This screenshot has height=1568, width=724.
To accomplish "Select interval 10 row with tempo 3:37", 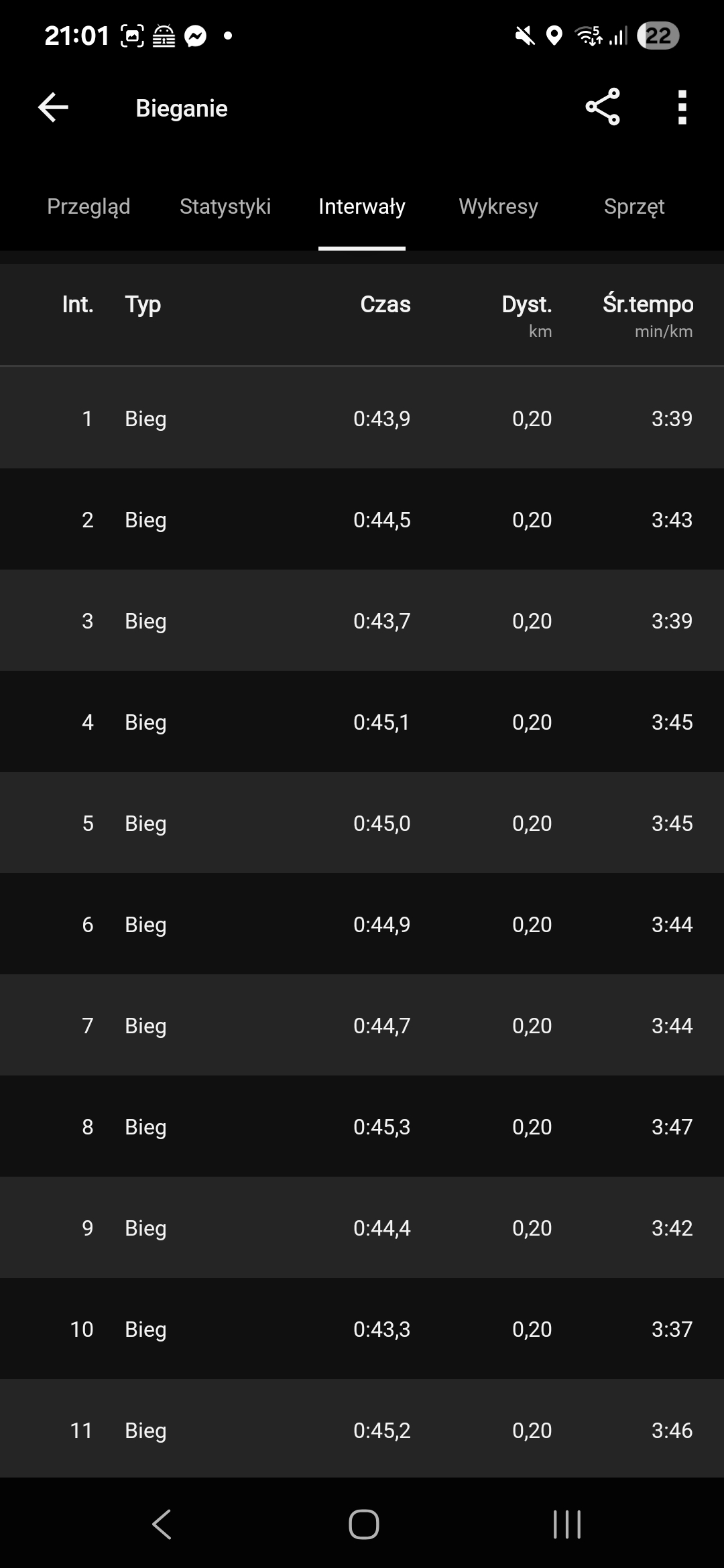I will point(362,1329).
